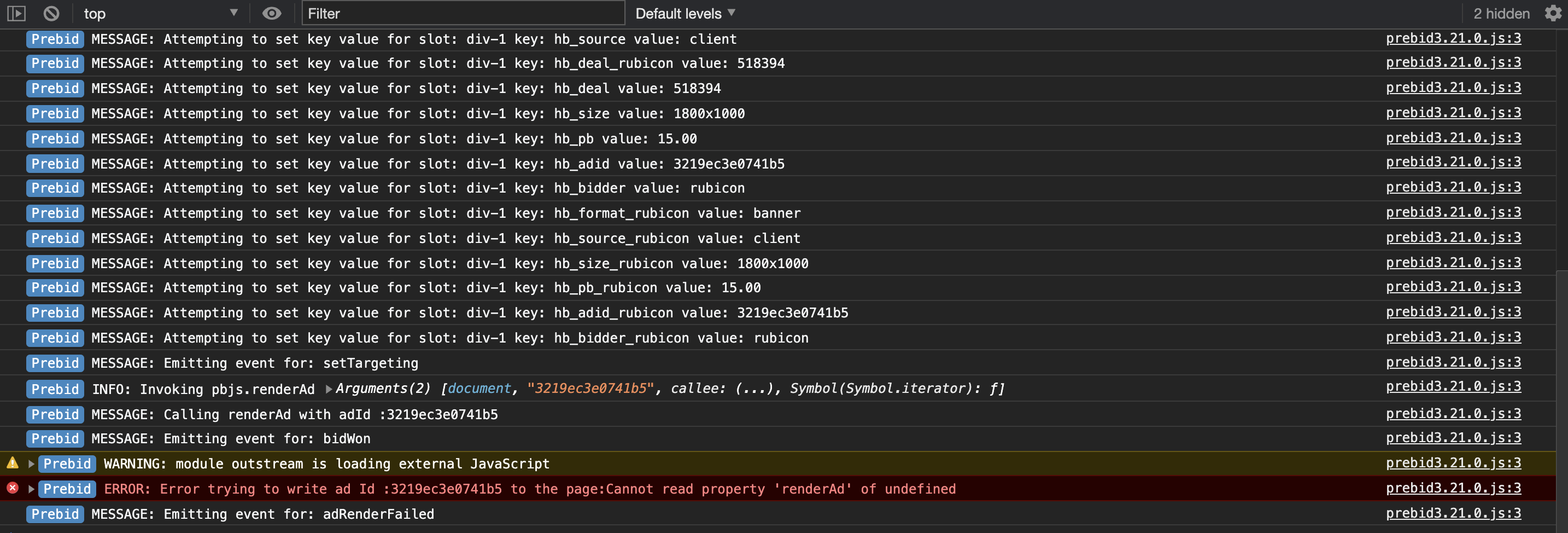Open source link on the 'hb_pb value: 15.00' row

(x=1454, y=138)
